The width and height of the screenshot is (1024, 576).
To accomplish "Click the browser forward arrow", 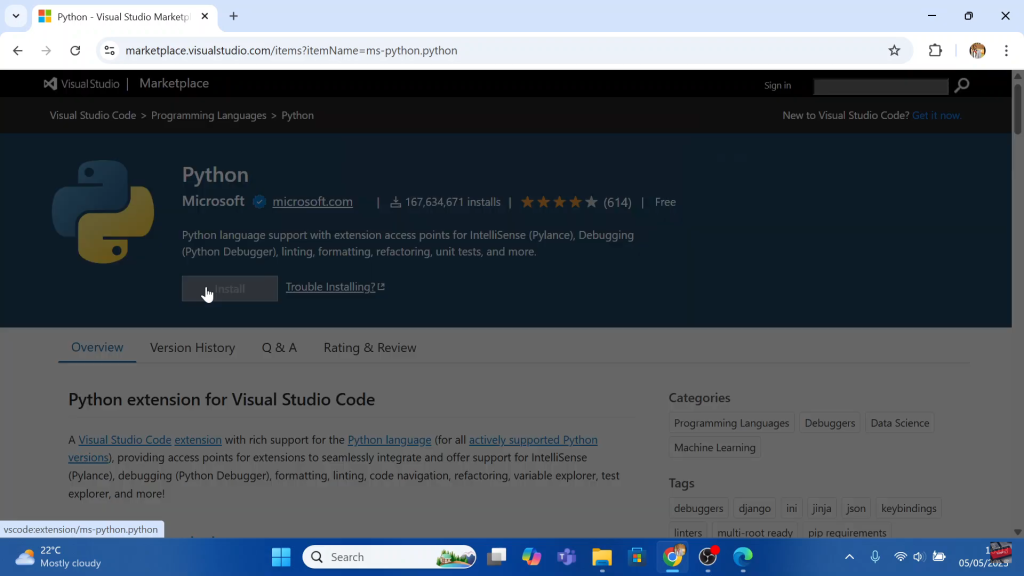I will (x=46, y=50).
